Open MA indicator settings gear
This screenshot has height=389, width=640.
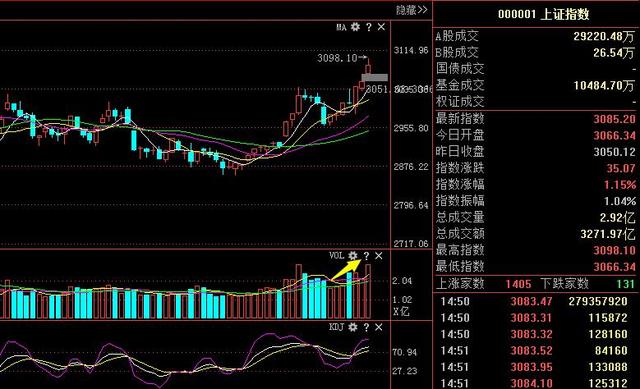pyautogui.click(x=356, y=27)
